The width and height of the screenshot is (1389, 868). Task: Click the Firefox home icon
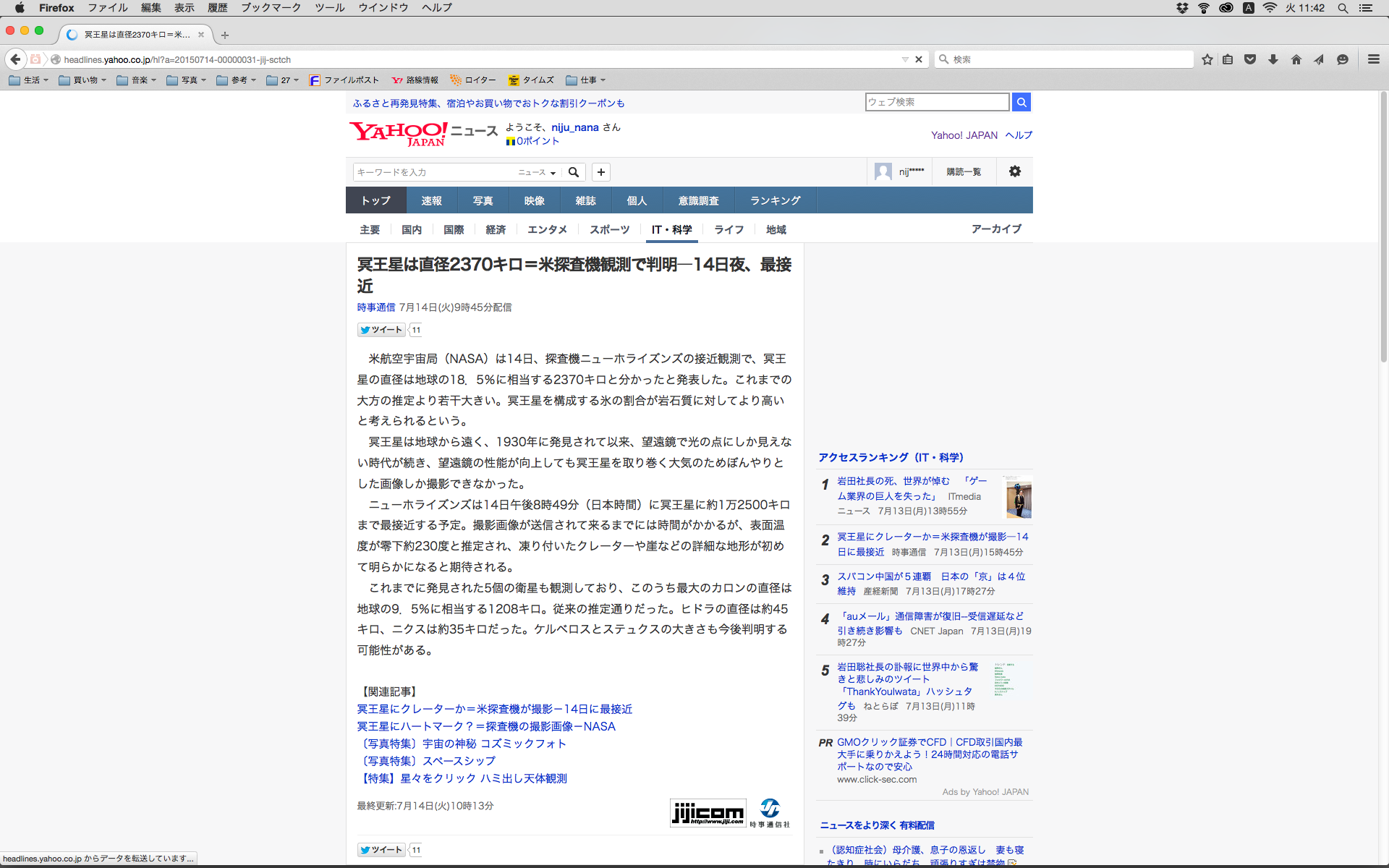click(x=1296, y=60)
